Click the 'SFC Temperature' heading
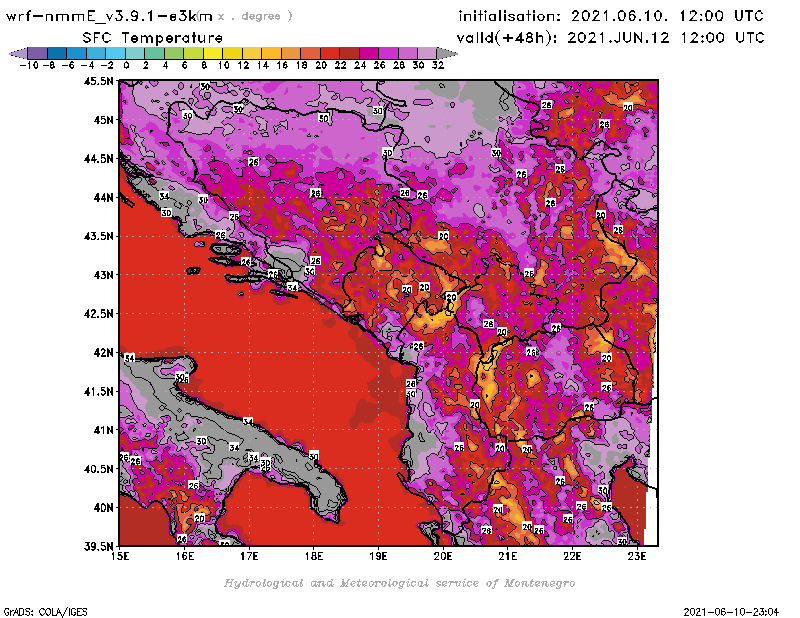 153,38
